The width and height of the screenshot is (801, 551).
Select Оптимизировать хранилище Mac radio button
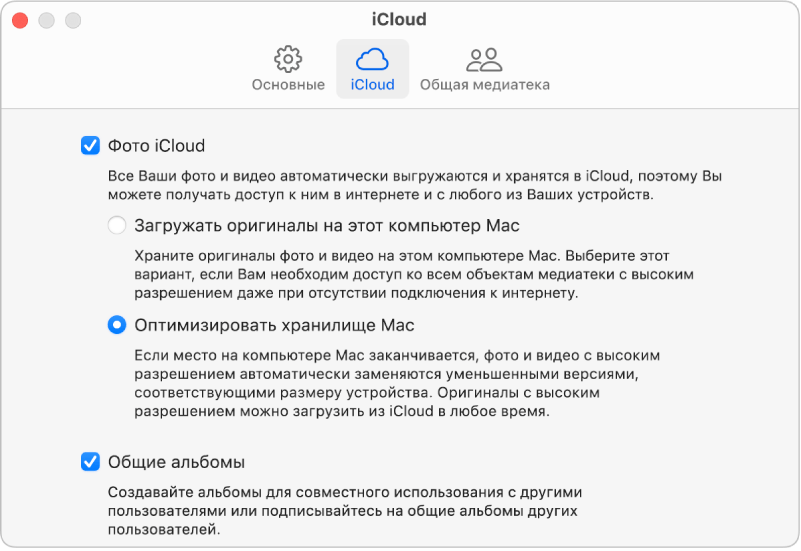(117, 325)
